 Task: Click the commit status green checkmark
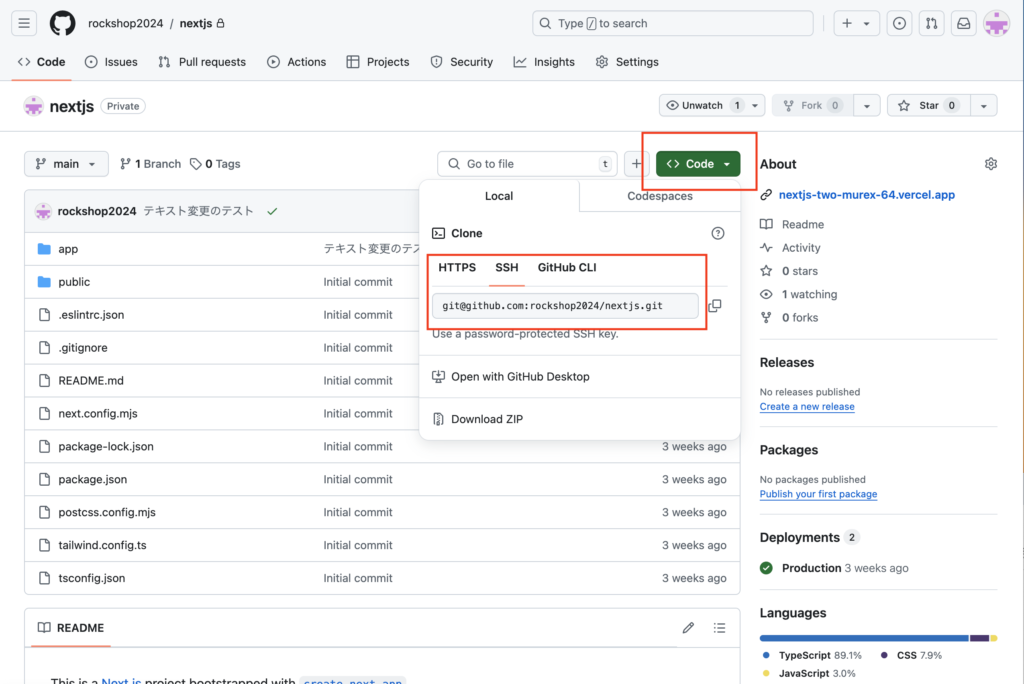[x=272, y=211]
